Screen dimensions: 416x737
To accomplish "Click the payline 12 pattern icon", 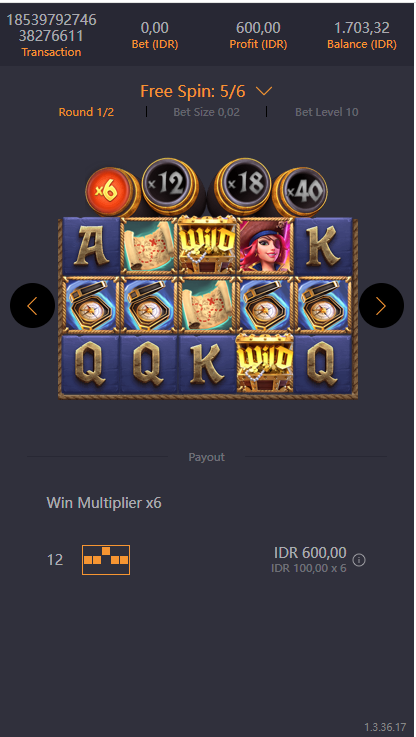I will [106, 560].
